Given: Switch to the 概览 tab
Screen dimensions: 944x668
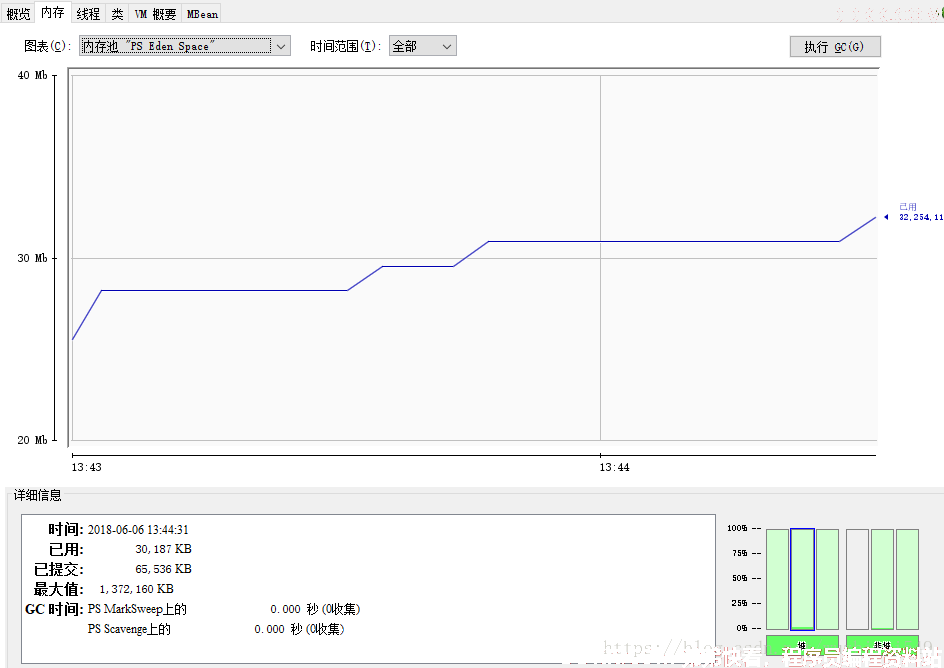Looking at the screenshot, I should pyautogui.click(x=18, y=13).
